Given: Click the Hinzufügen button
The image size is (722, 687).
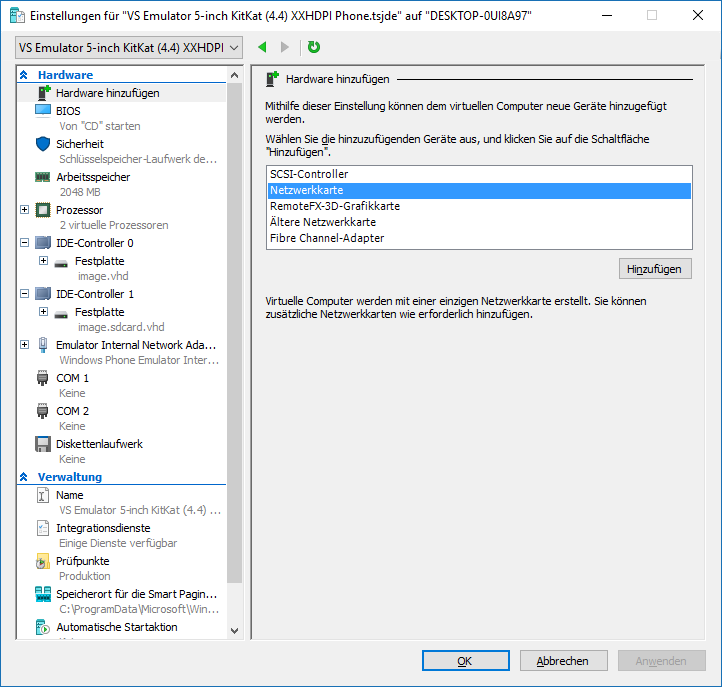Looking at the screenshot, I should point(655,269).
